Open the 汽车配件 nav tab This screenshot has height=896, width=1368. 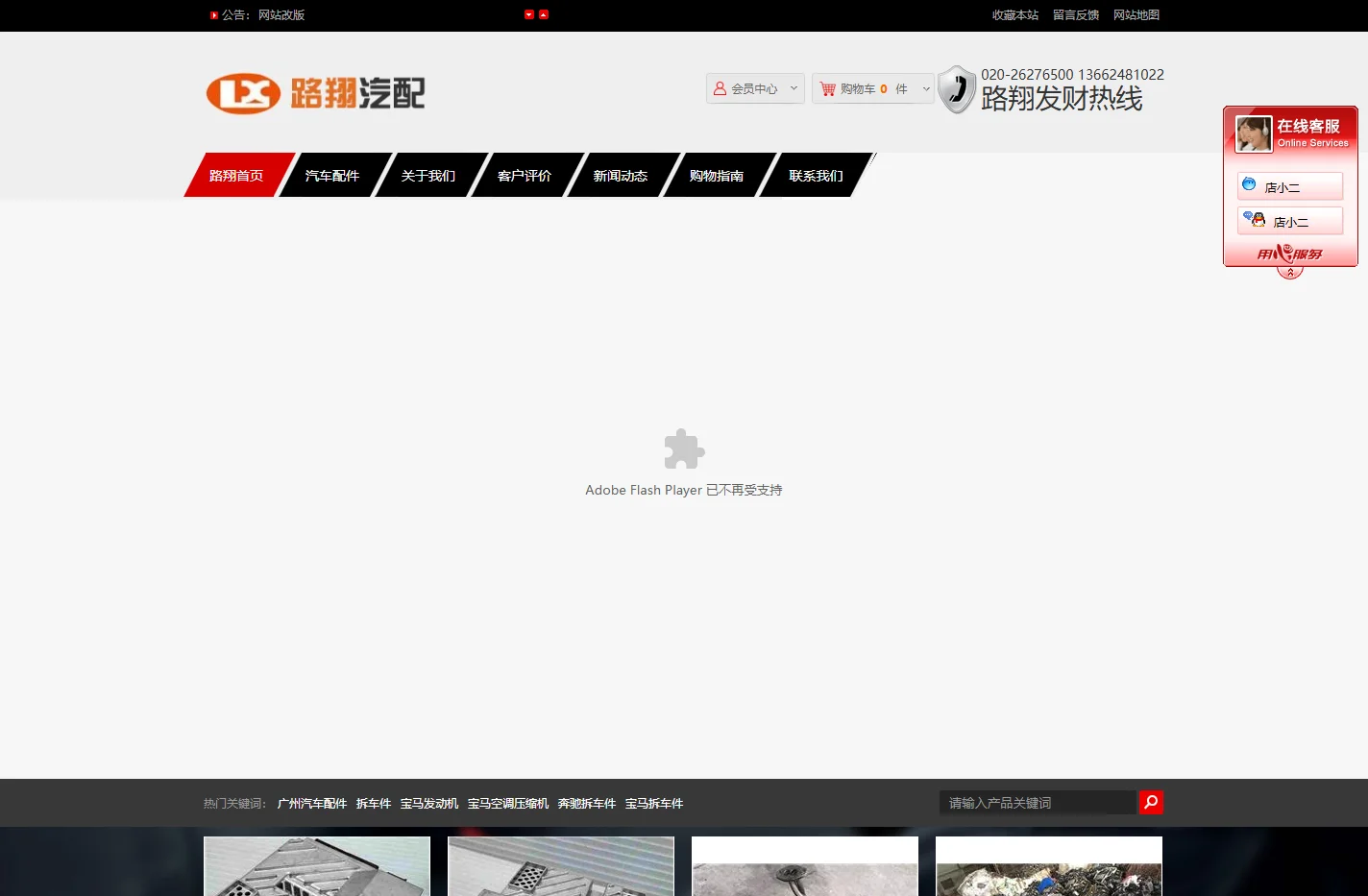point(332,175)
